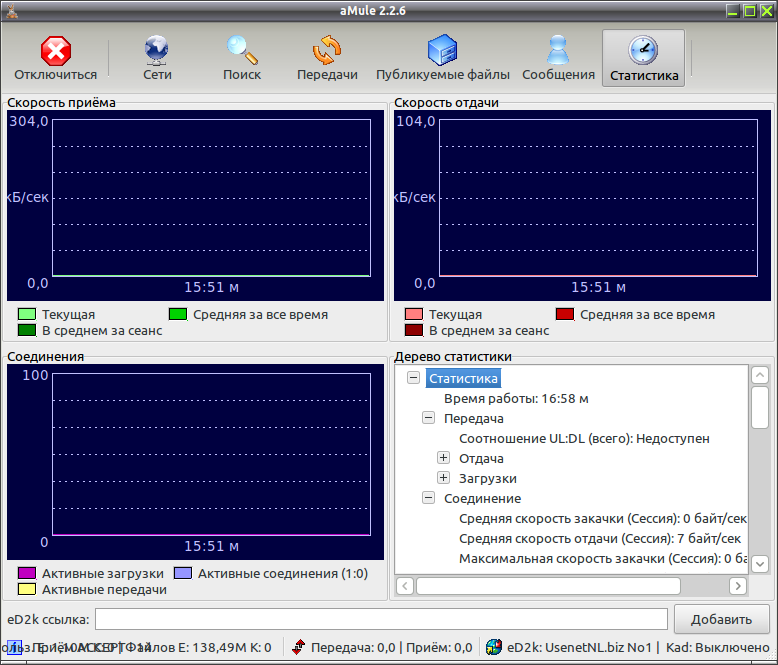The width and height of the screenshot is (778, 665).
Task: Click download В среднем за сеанс swatch
Action: 27,330
